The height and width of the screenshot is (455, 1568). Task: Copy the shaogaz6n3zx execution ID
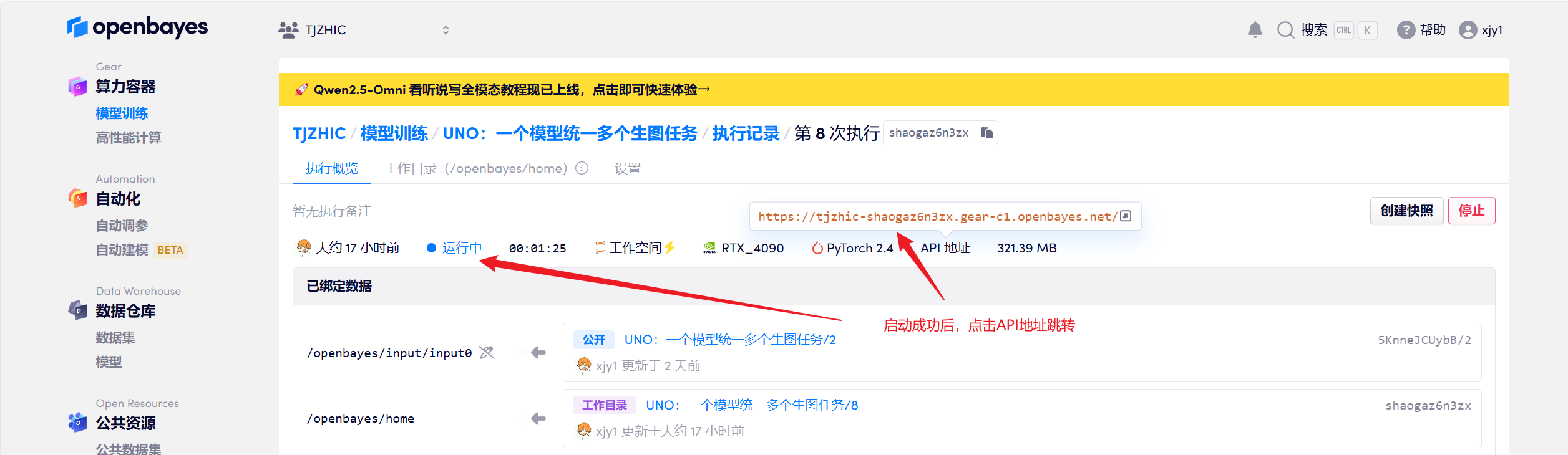point(986,133)
